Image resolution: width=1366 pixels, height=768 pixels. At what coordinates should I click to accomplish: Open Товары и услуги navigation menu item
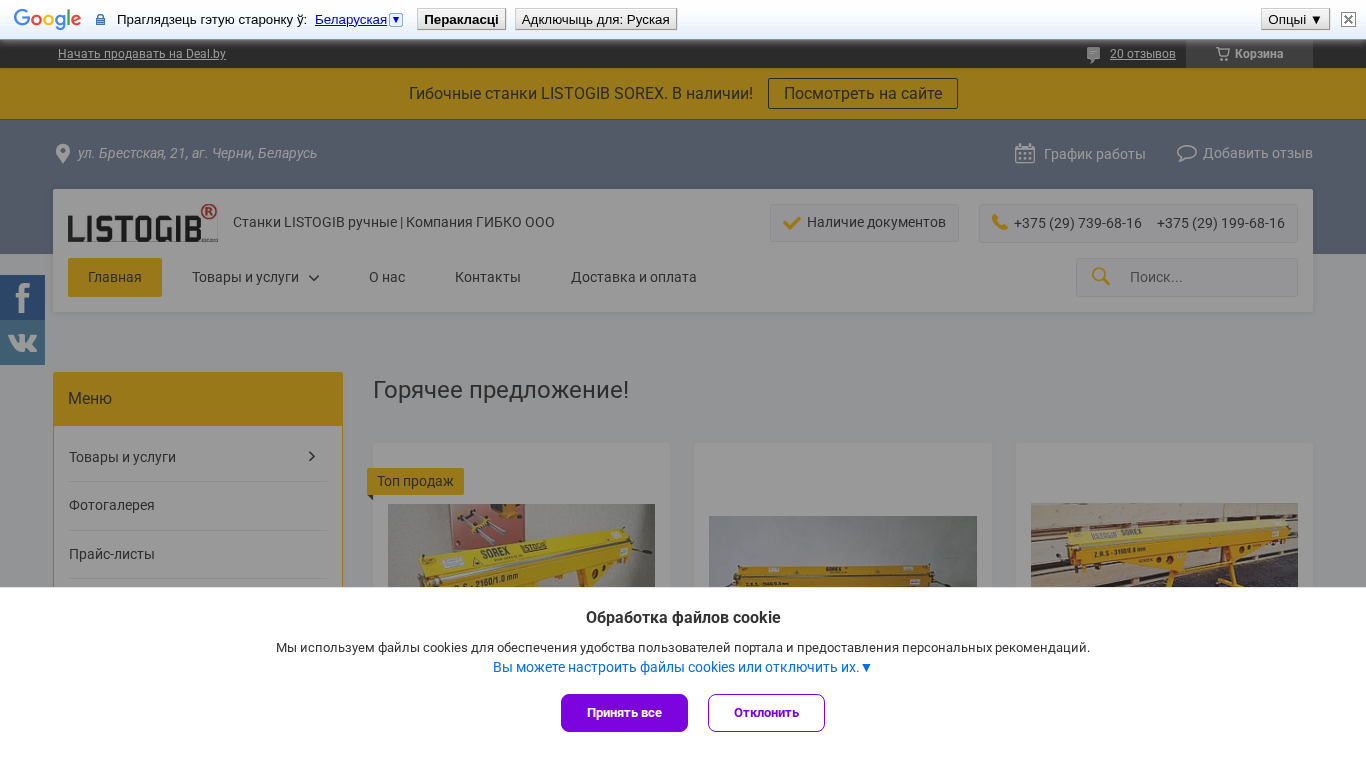(x=246, y=277)
